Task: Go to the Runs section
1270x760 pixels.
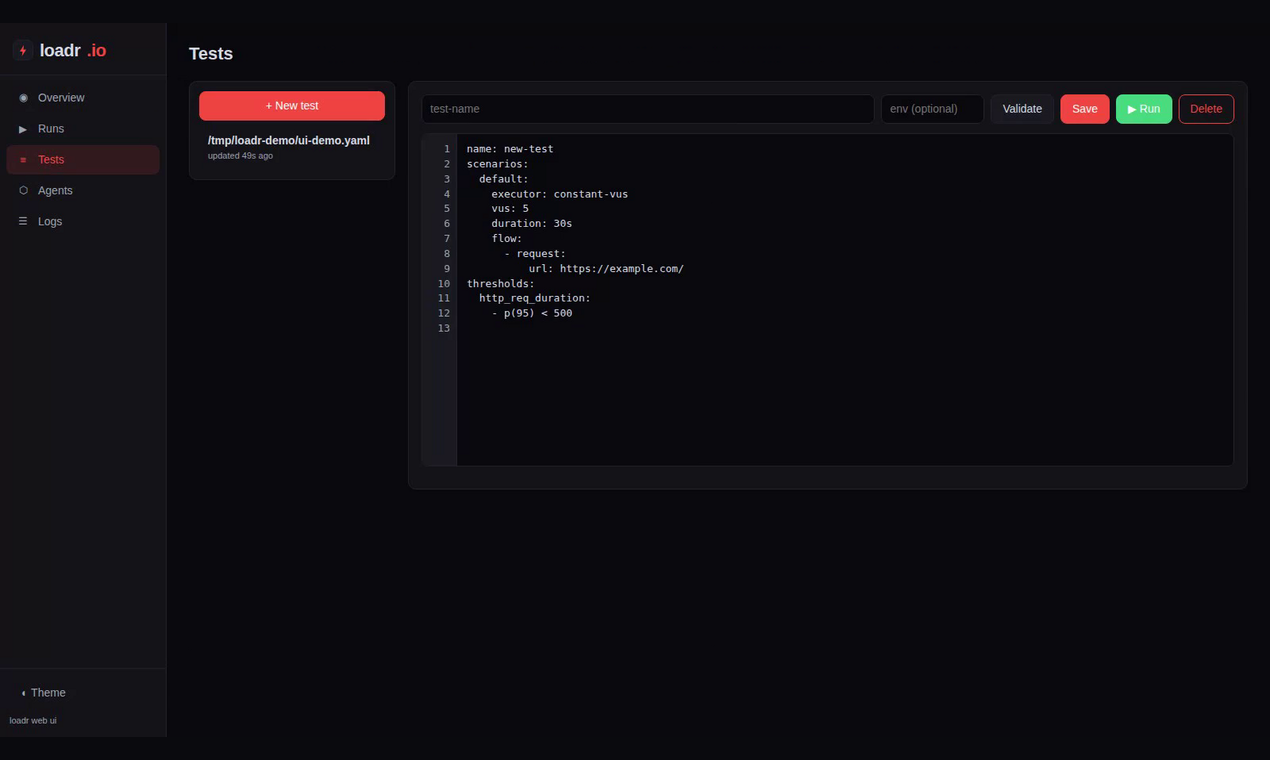Action: [x=83, y=129]
